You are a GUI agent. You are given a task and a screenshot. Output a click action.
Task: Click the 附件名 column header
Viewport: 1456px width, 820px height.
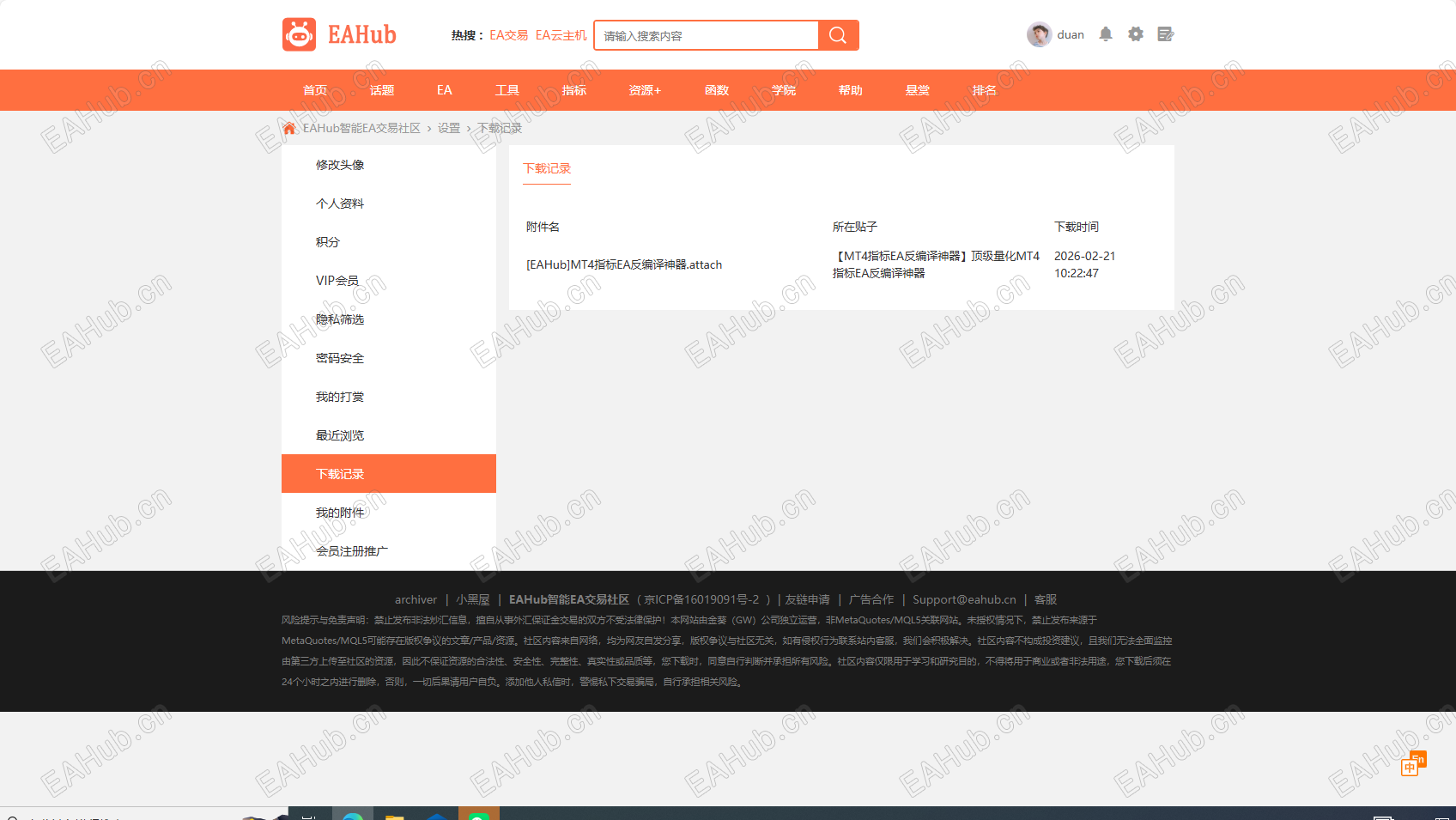click(543, 227)
